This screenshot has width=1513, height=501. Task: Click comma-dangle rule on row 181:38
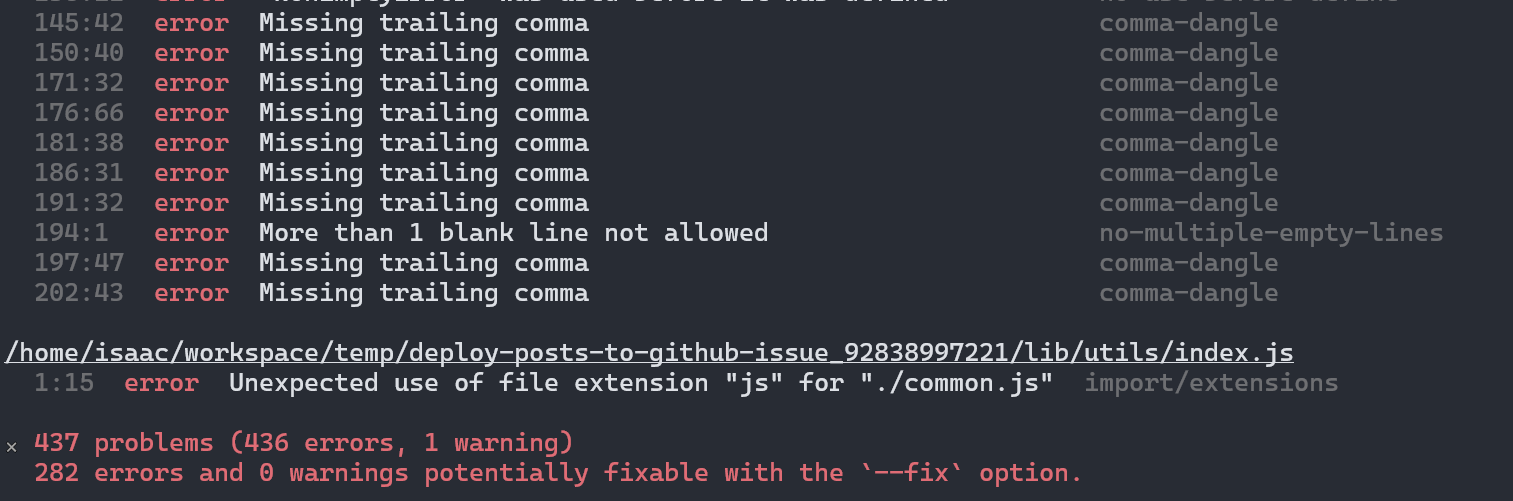pos(1188,143)
